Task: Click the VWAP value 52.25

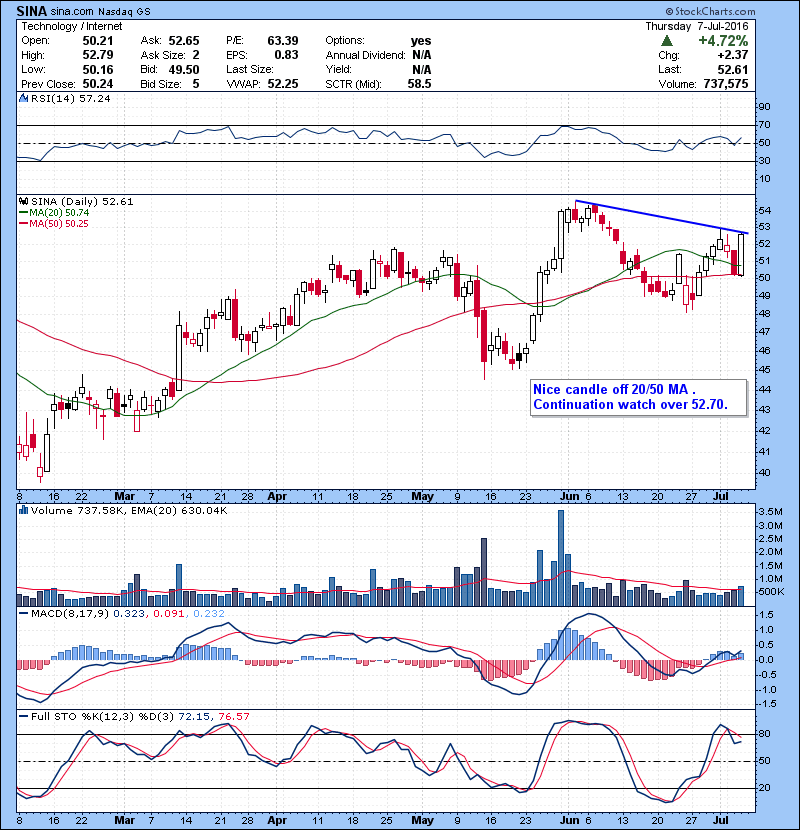Action: [x=283, y=84]
